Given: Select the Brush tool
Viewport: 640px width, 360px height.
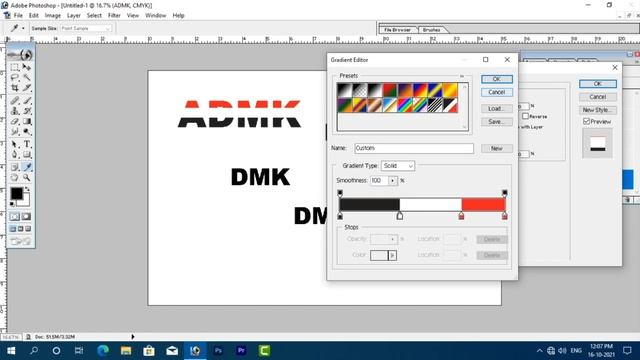Looking at the screenshot, I should (27, 100).
